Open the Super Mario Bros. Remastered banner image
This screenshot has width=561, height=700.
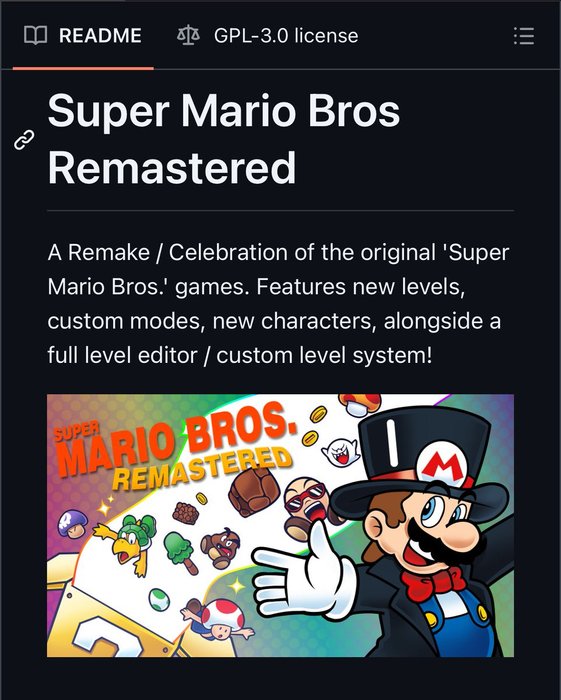(280, 525)
